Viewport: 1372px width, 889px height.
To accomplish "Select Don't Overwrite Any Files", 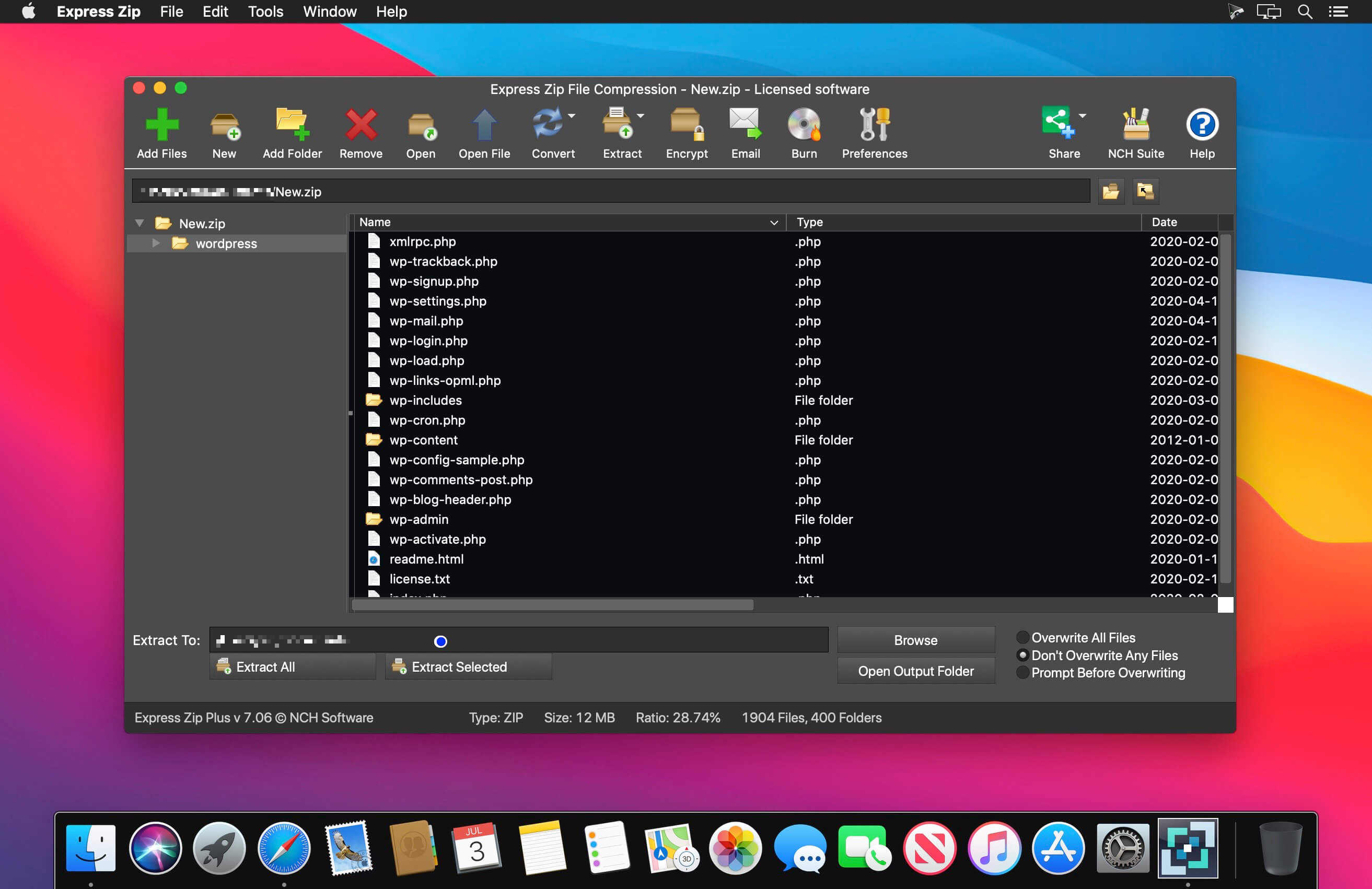I will (1022, 655).
